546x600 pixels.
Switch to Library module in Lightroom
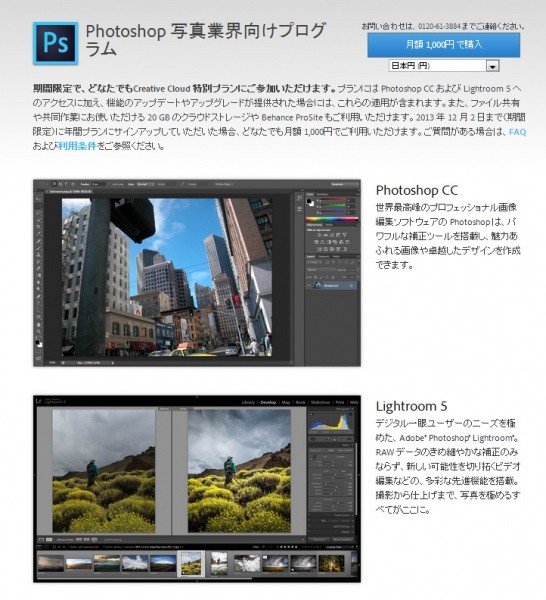click(x=248, y=403)
